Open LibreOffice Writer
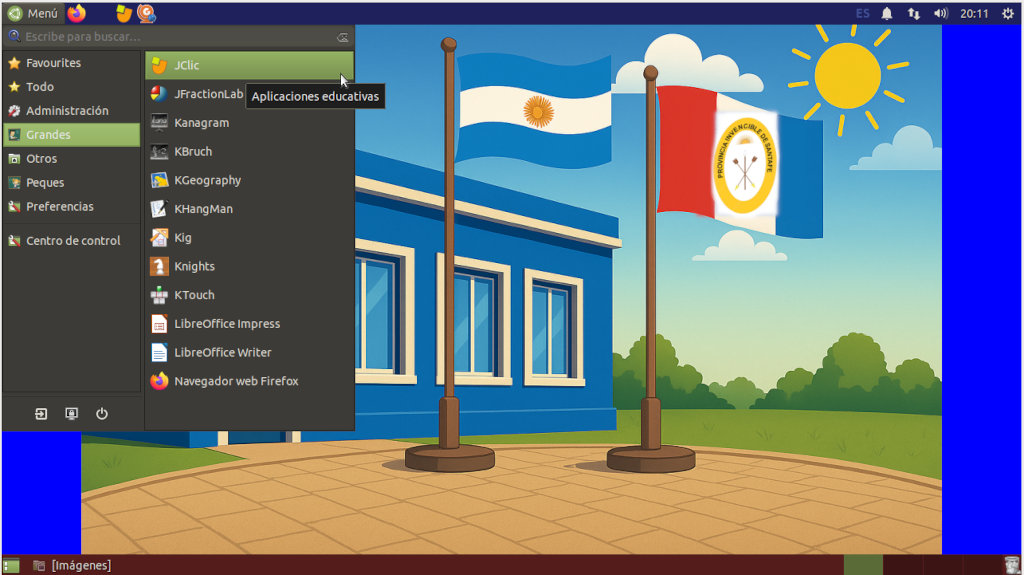Screen dimensions: 1024x575 pyautogui.click(x=221, y=353)
